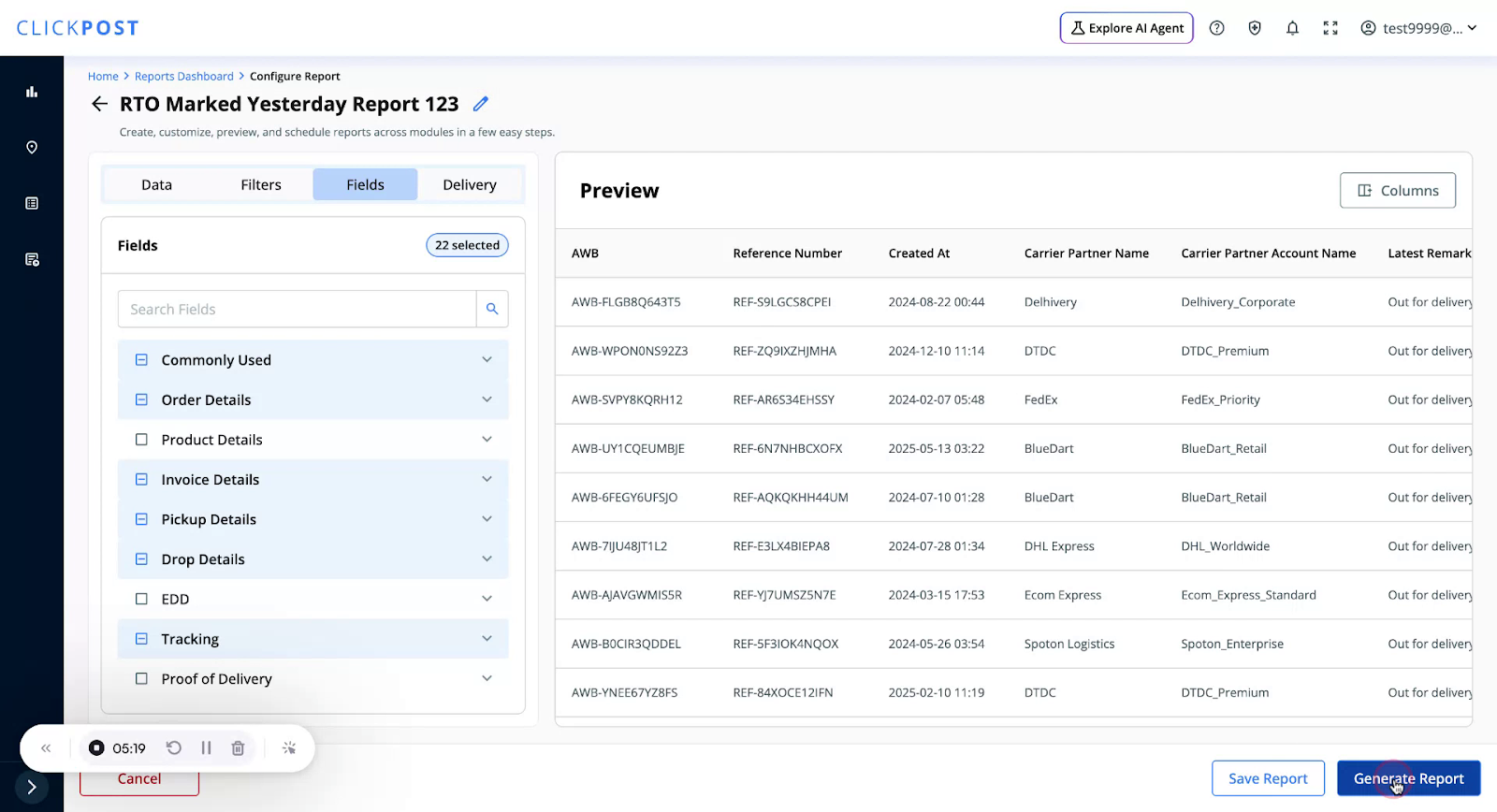Click the search magnifier in Fields panel
1497x812 pixels.
492,309
